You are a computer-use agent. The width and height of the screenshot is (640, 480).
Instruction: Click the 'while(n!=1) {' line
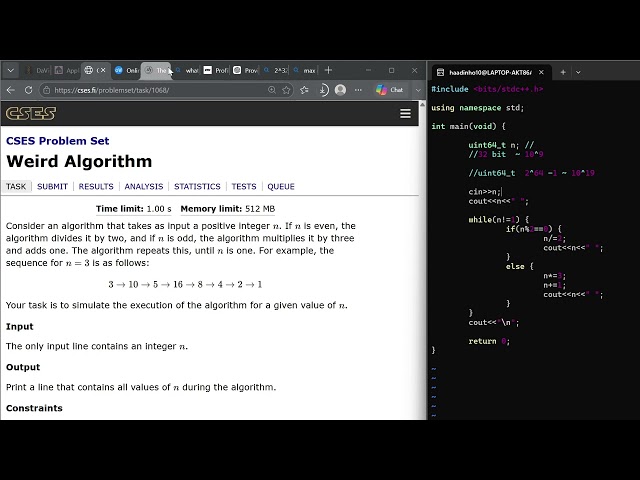pyautogui.click(x=498, y=220)
